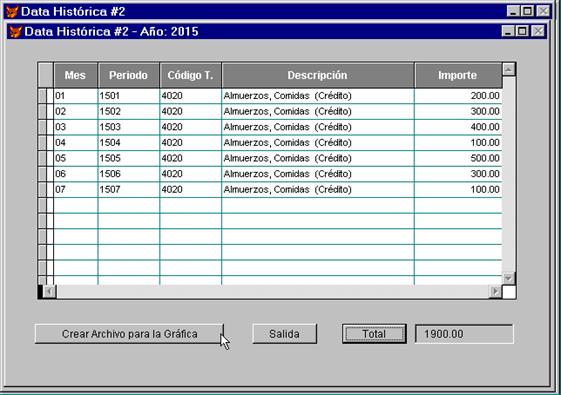This screenshot has width=561, height=395.
Task: Click the fox icon in the Año: 2015 window title bar
Action: coord(16,31)
